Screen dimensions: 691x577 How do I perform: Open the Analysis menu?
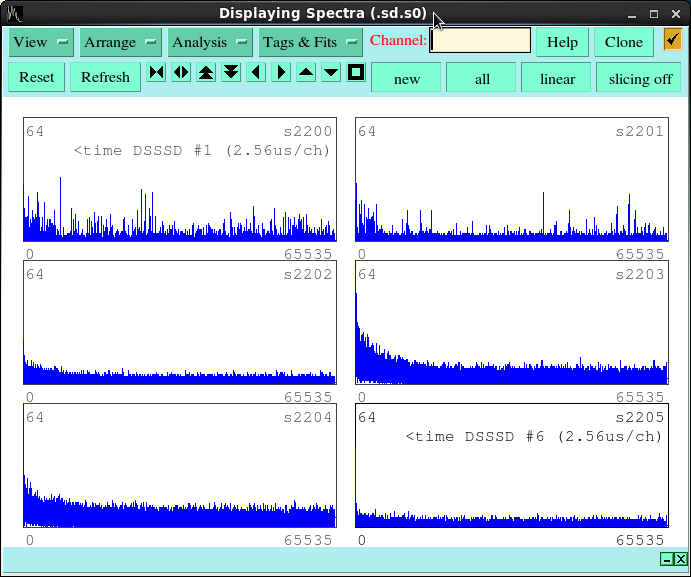click(210, 42)
